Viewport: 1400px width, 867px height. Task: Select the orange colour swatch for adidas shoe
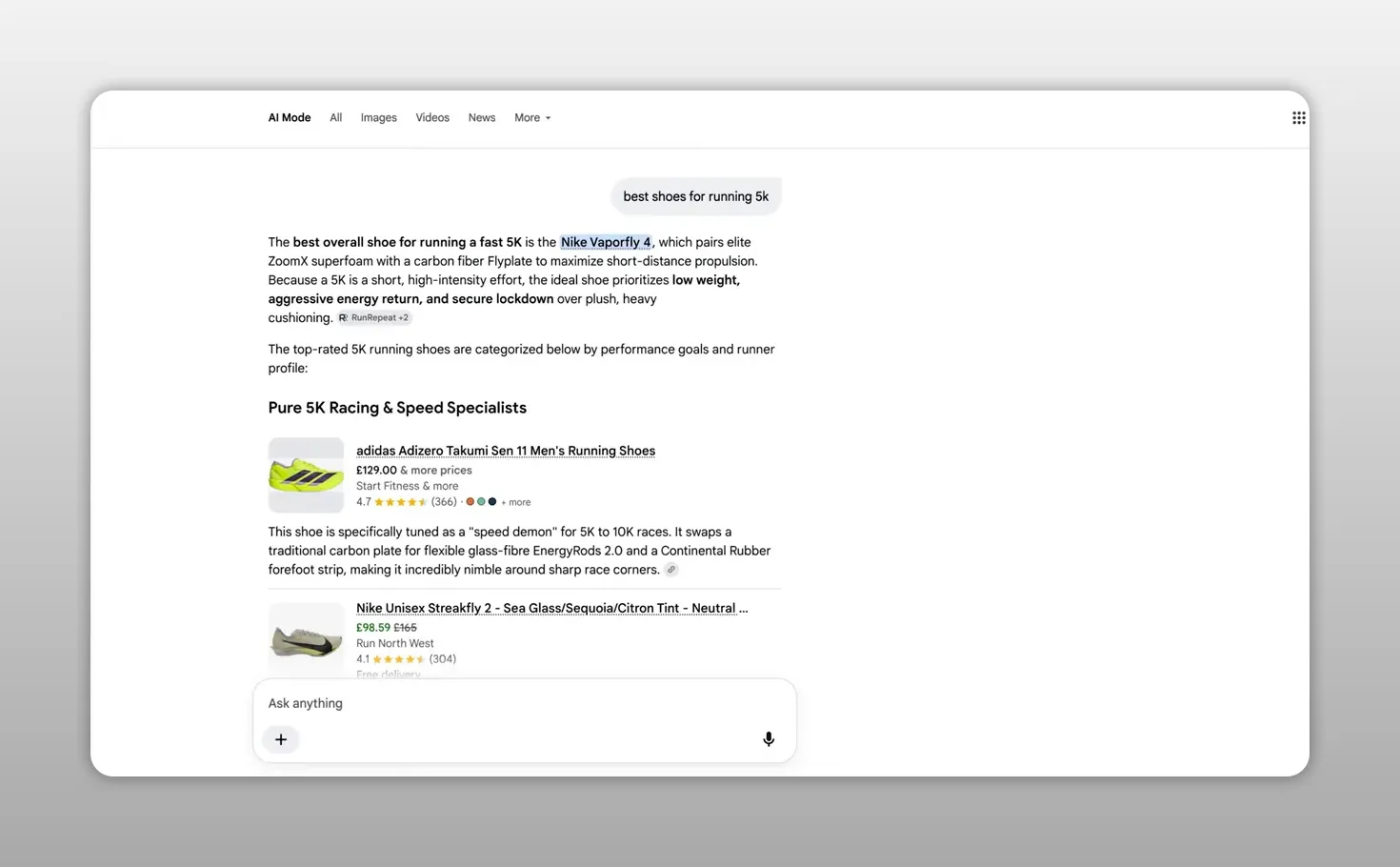[x=470, y=502]
